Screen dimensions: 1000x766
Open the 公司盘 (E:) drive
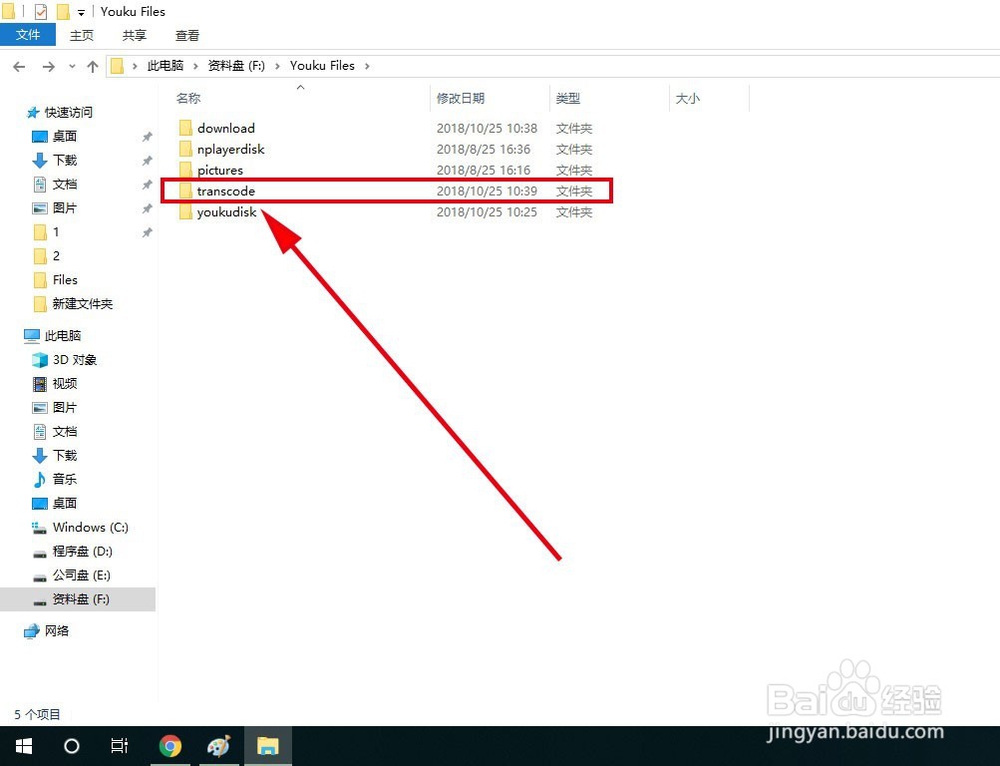pos(82,575)
